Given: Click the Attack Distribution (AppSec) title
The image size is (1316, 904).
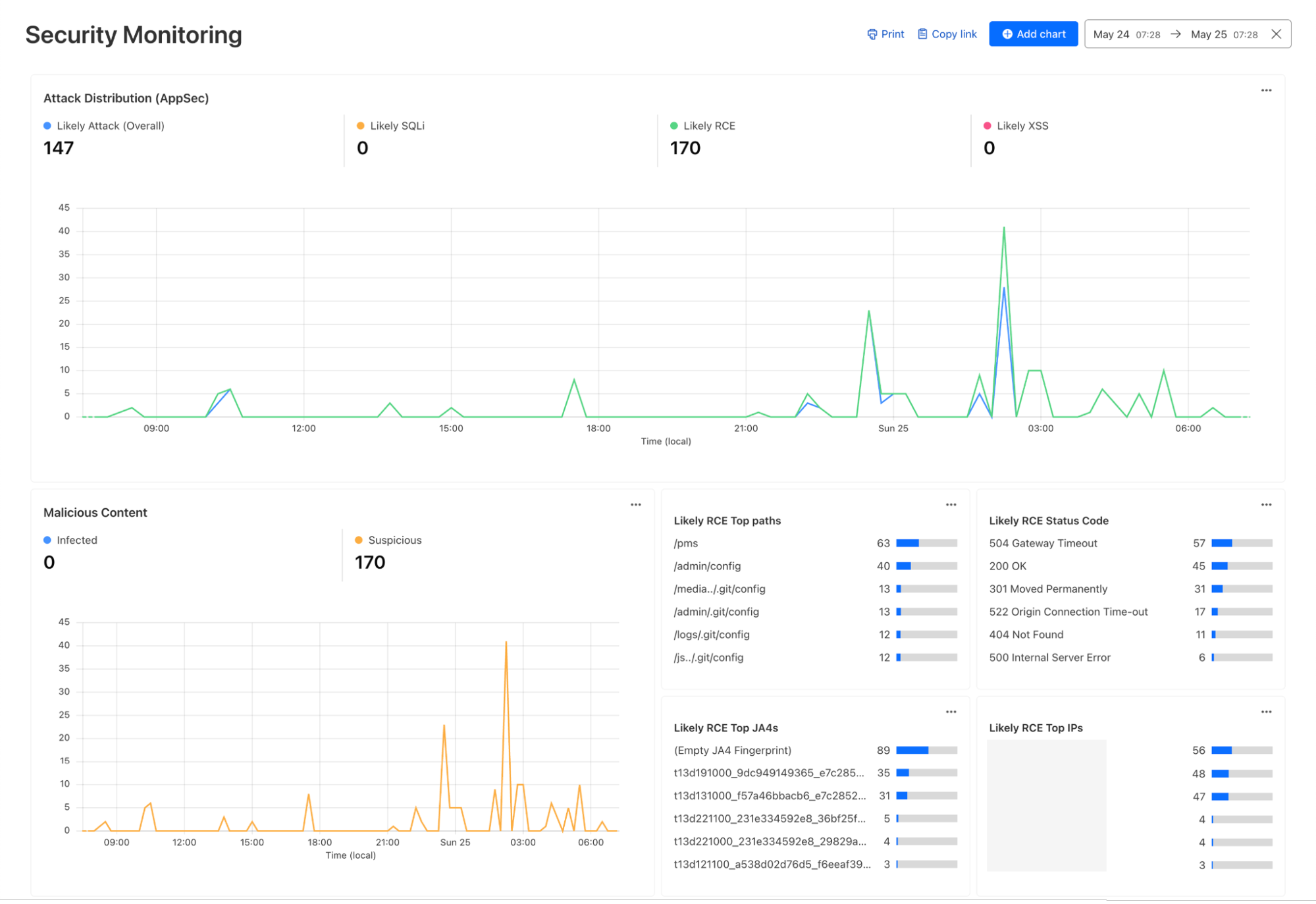Looking at the screenshot, I should (x=126, y=98).
